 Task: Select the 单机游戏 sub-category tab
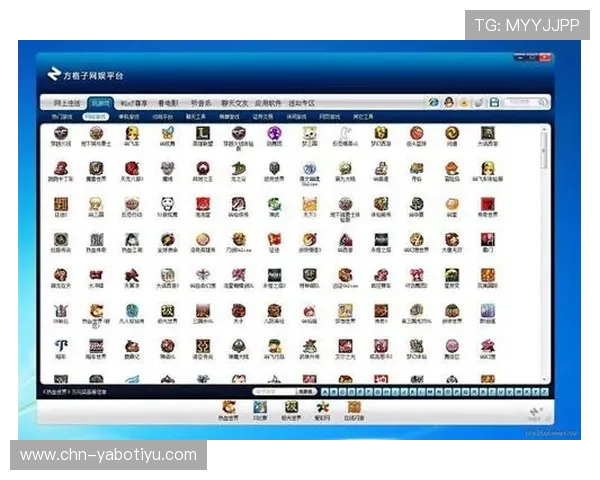coord(129,116)
